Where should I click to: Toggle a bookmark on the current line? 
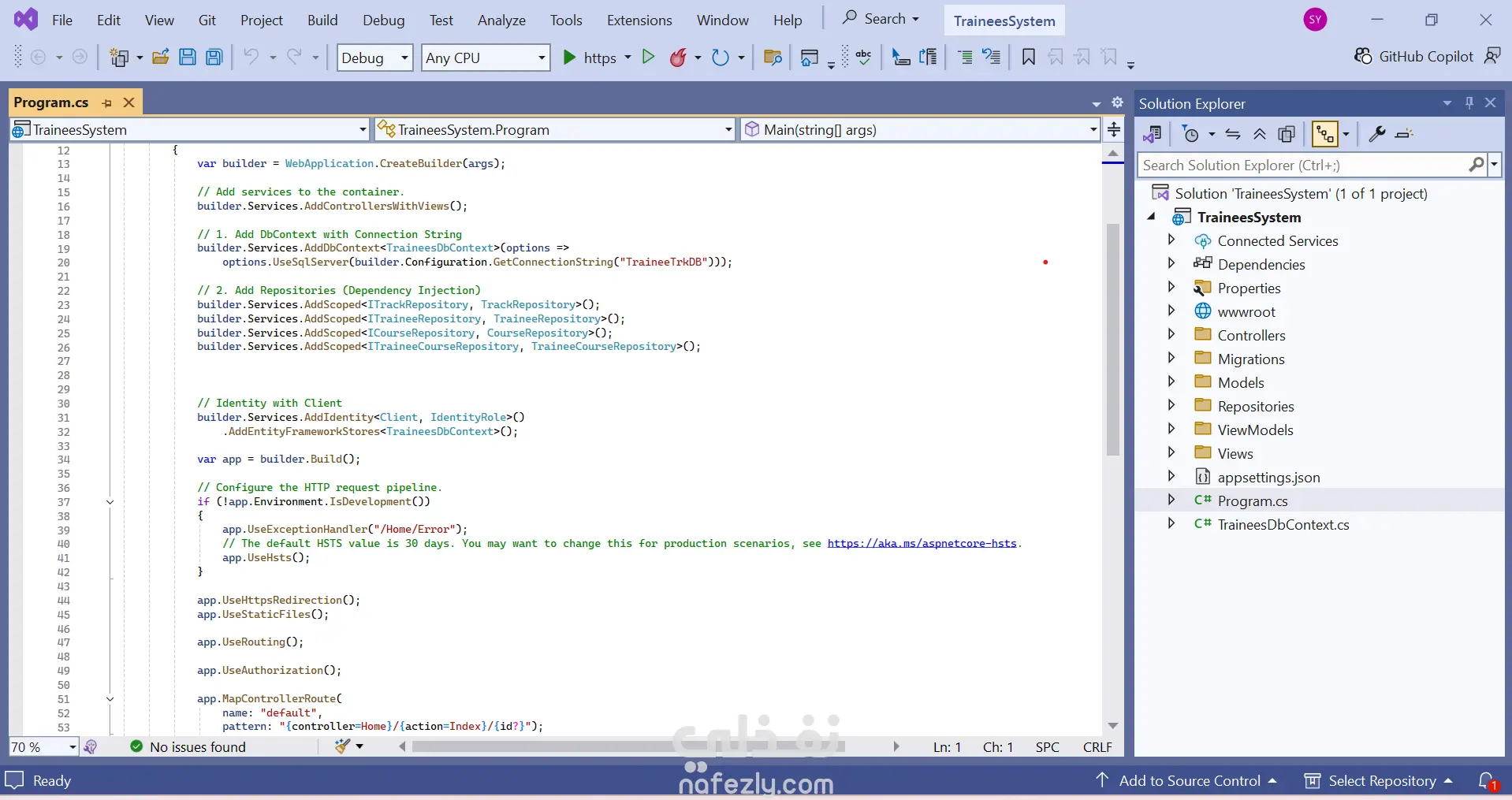coord(1028,57)
